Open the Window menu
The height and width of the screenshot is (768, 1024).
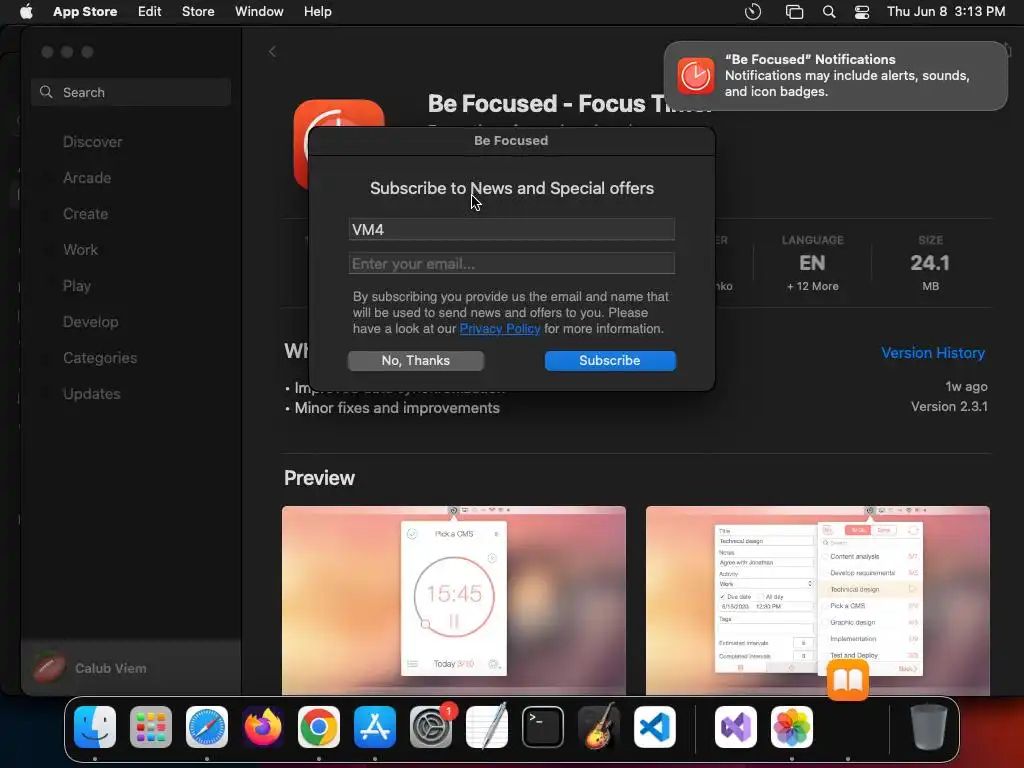click(x=259, y=12)
